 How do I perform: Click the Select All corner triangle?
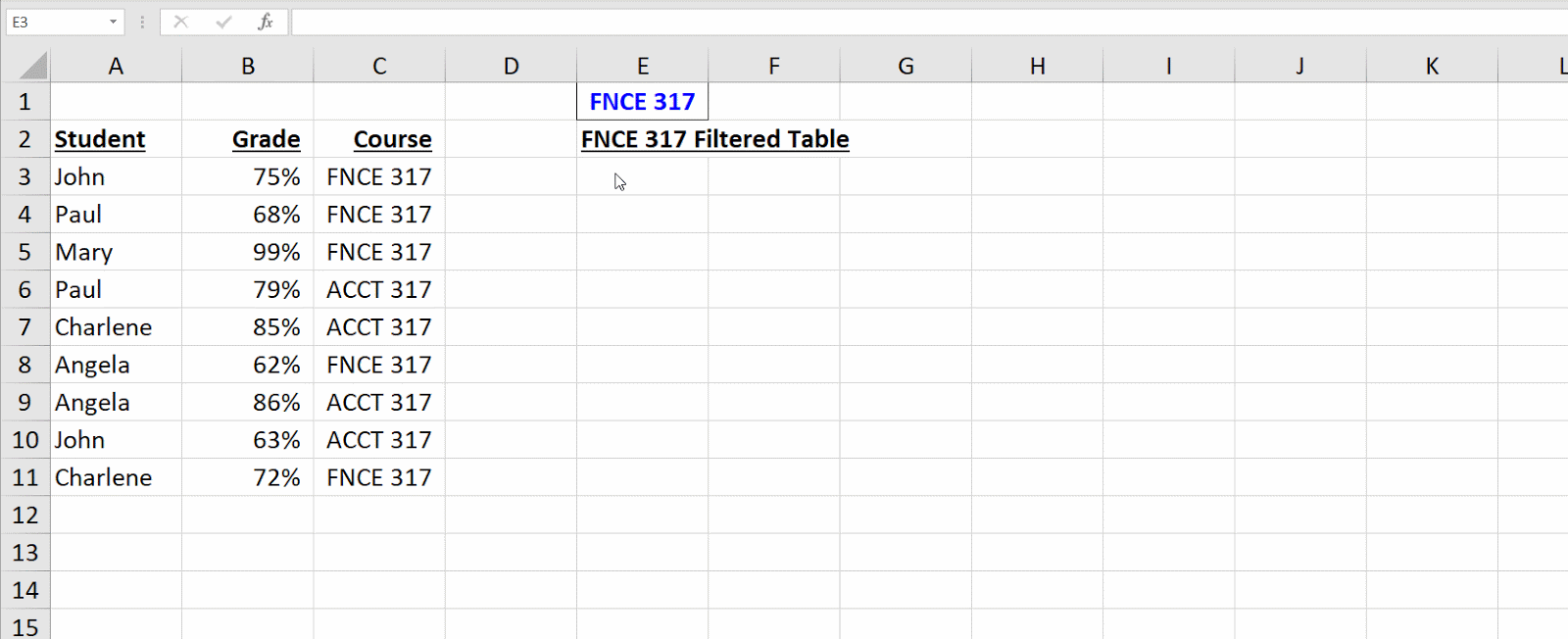(32, 67)
